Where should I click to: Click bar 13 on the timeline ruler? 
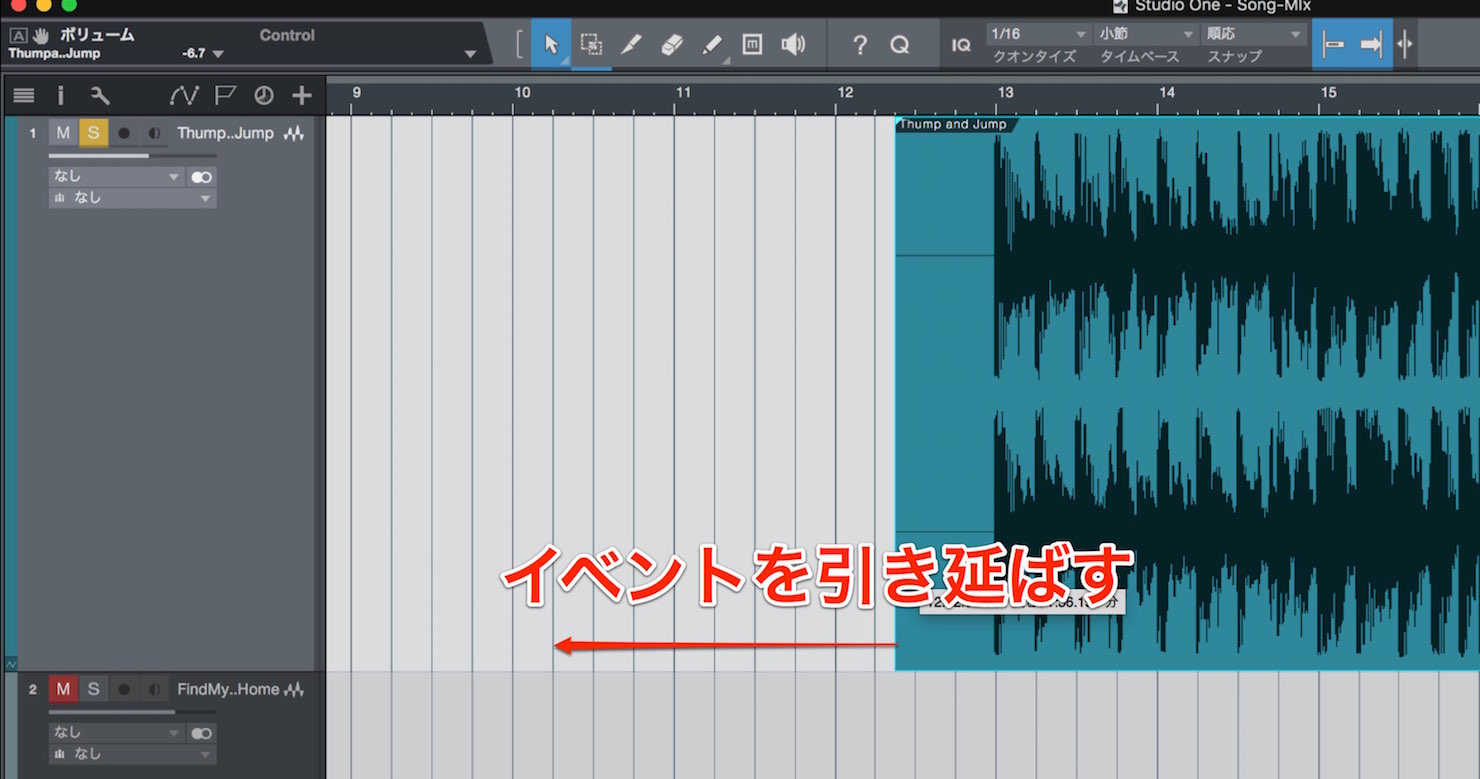1005,93
